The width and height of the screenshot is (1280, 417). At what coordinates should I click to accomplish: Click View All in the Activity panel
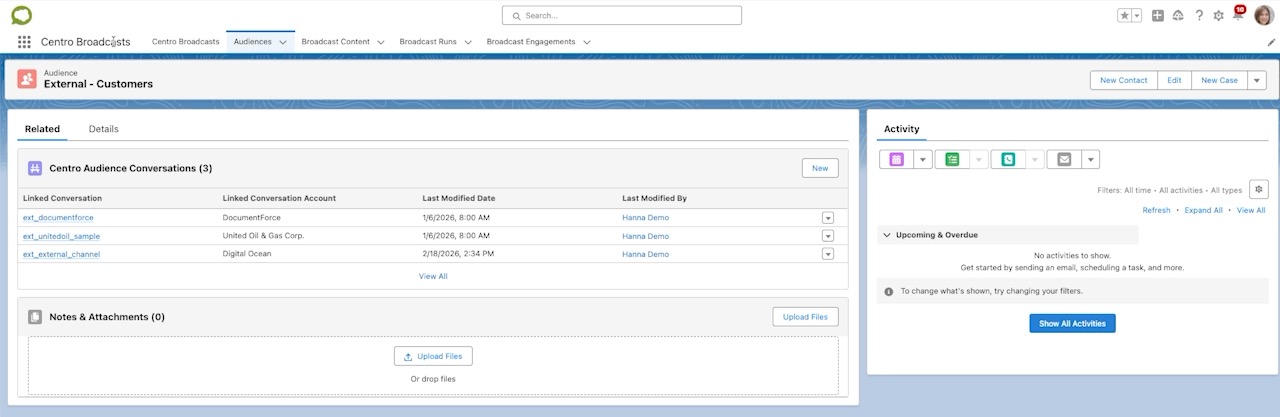pos(1251,210)
